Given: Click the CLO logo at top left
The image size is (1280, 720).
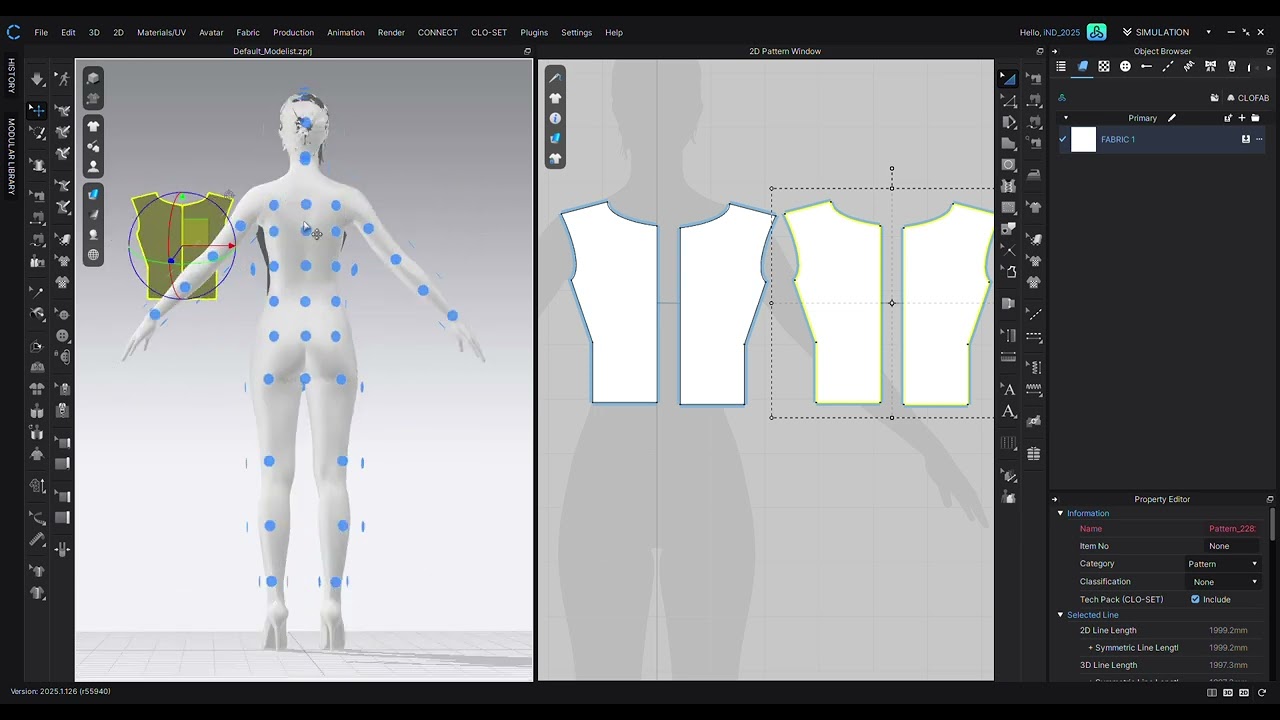Looking at the screenshot, I should click(14, 32).
